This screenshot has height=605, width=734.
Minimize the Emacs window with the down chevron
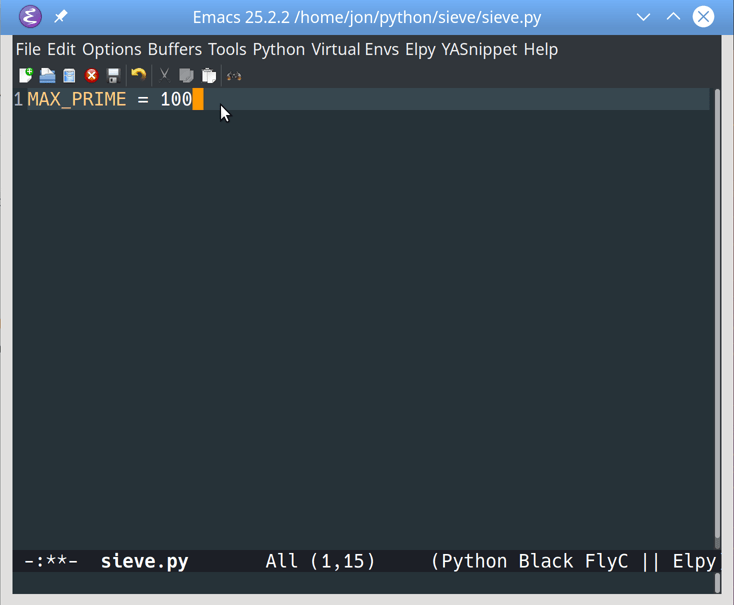coord(644,17)
